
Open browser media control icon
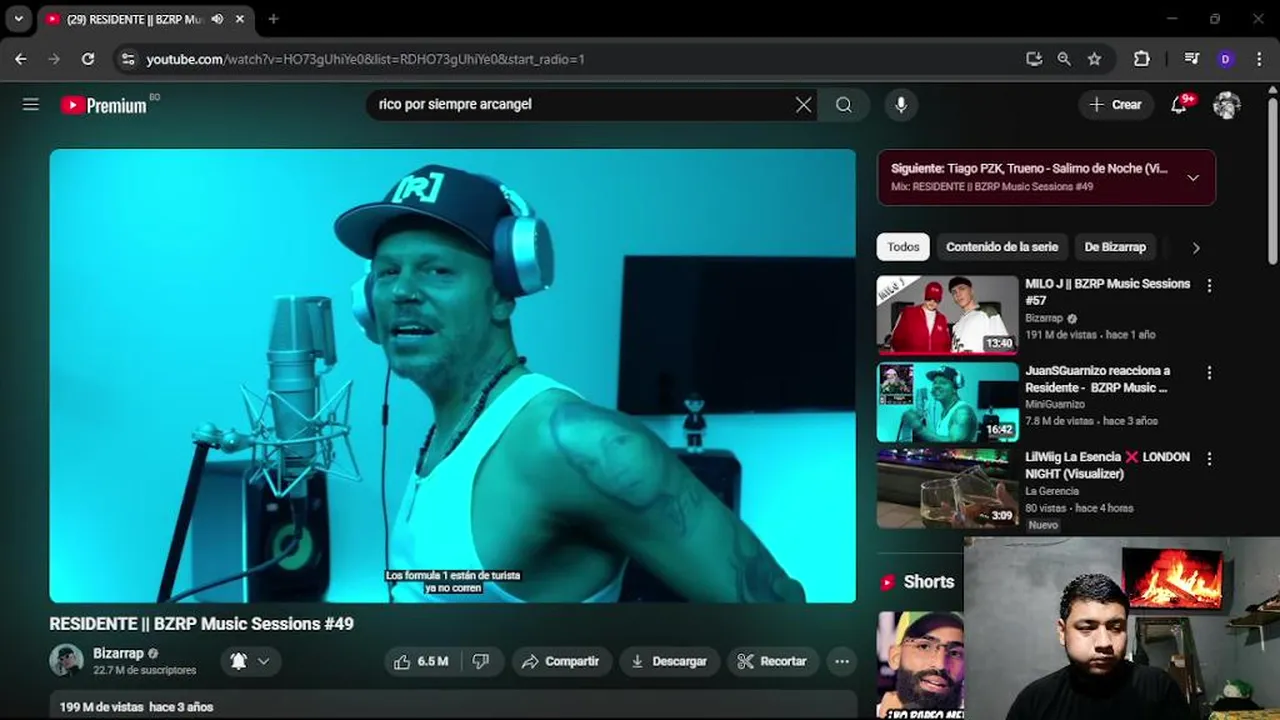pyautogui.click(x=1191, y=59)
